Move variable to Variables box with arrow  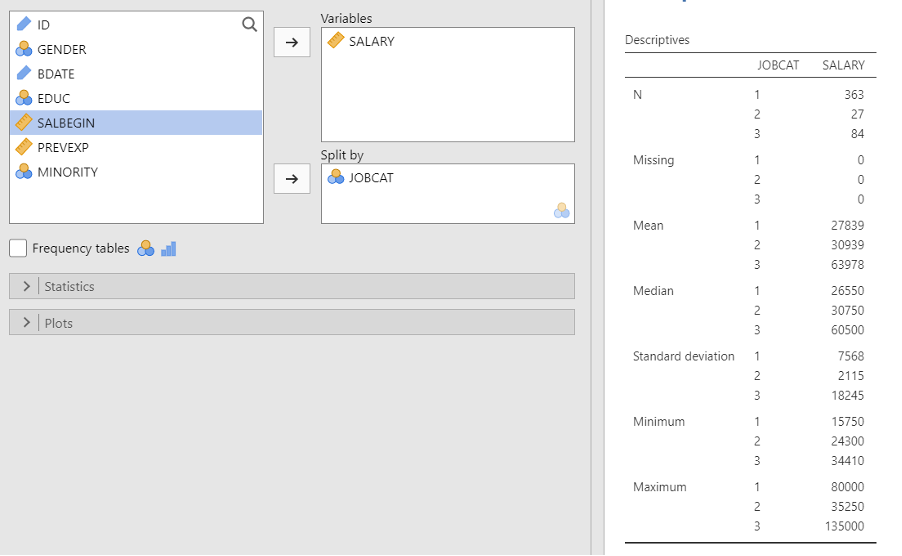pos(292,42)
